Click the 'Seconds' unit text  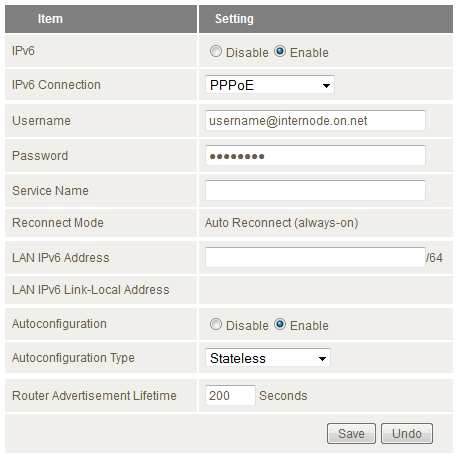283,396
